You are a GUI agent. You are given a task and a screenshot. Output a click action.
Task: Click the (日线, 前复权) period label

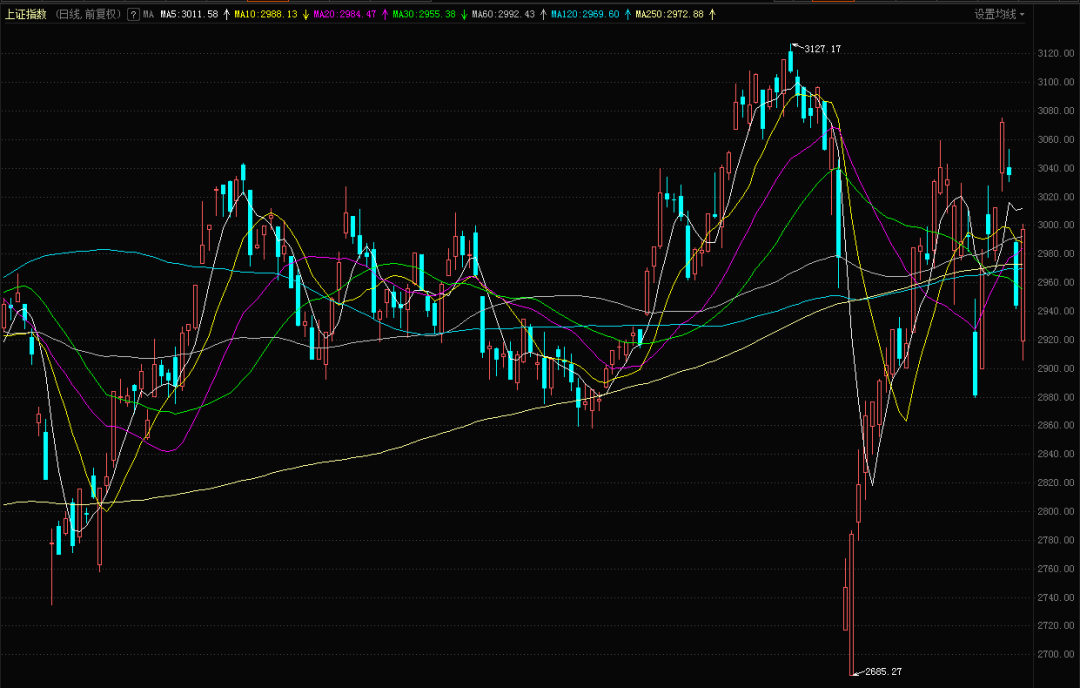tap(87, 14)
